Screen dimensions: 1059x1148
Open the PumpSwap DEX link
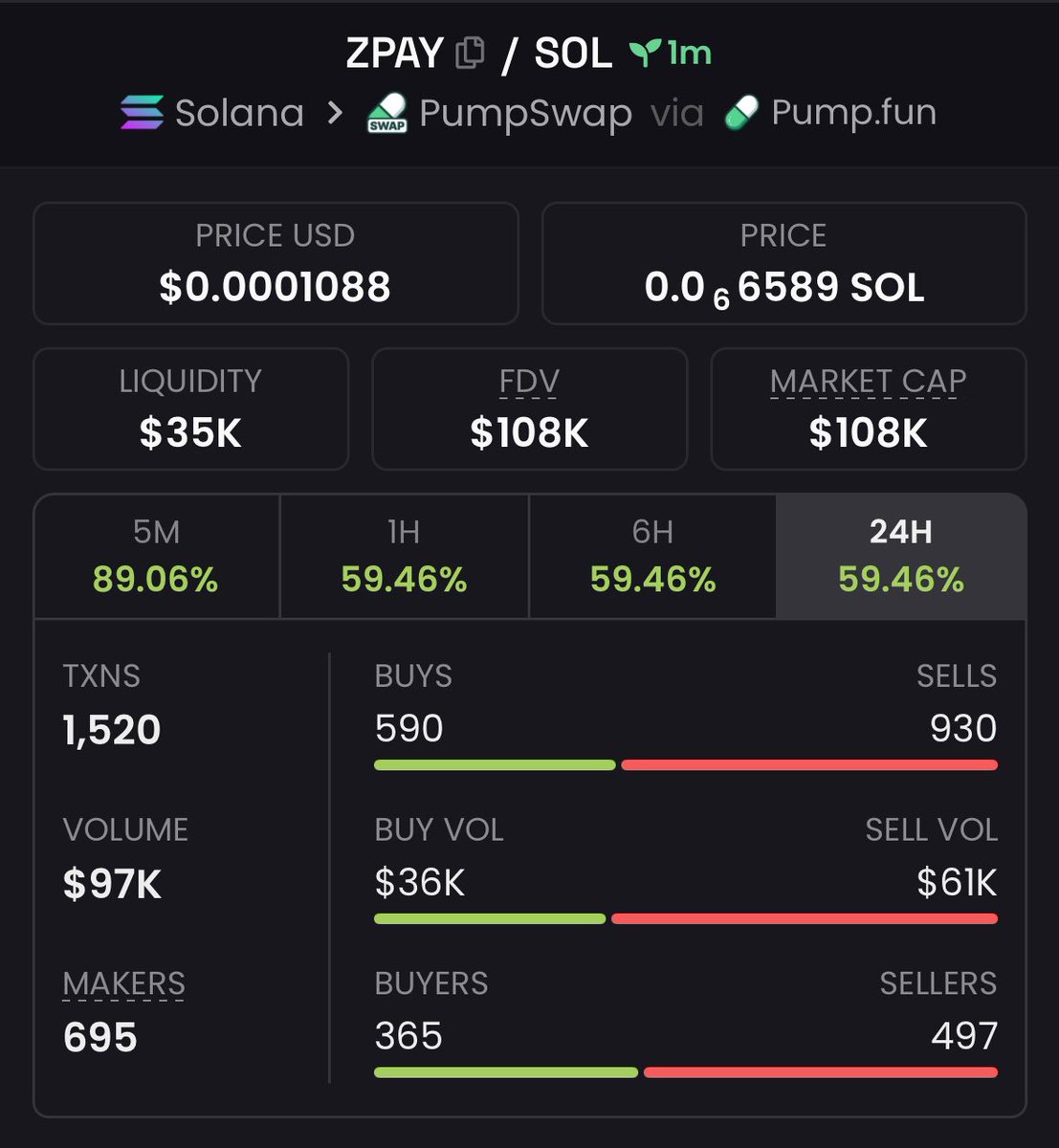(x=525, y=113)
